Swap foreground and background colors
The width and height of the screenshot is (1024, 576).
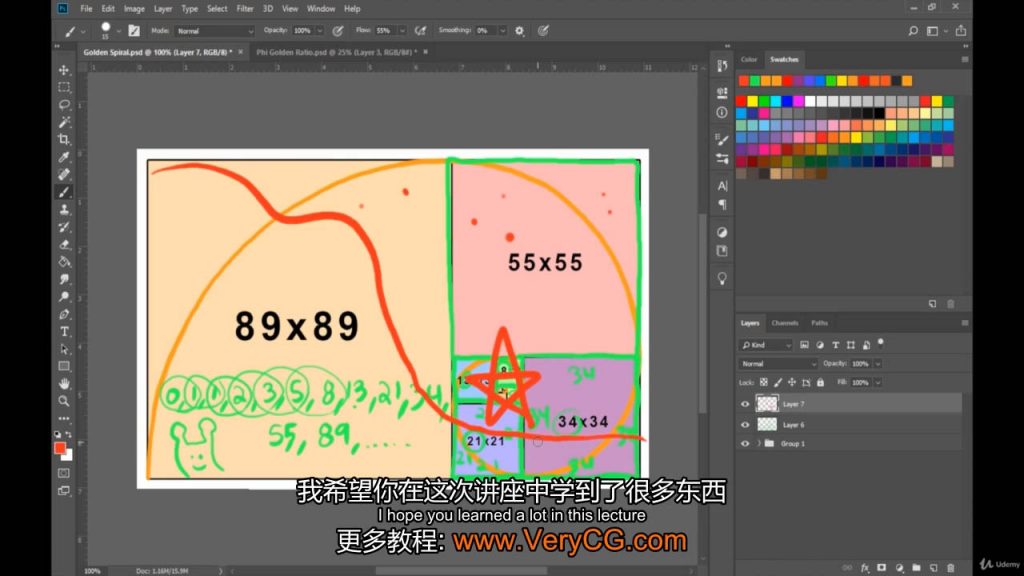(69, 435)
